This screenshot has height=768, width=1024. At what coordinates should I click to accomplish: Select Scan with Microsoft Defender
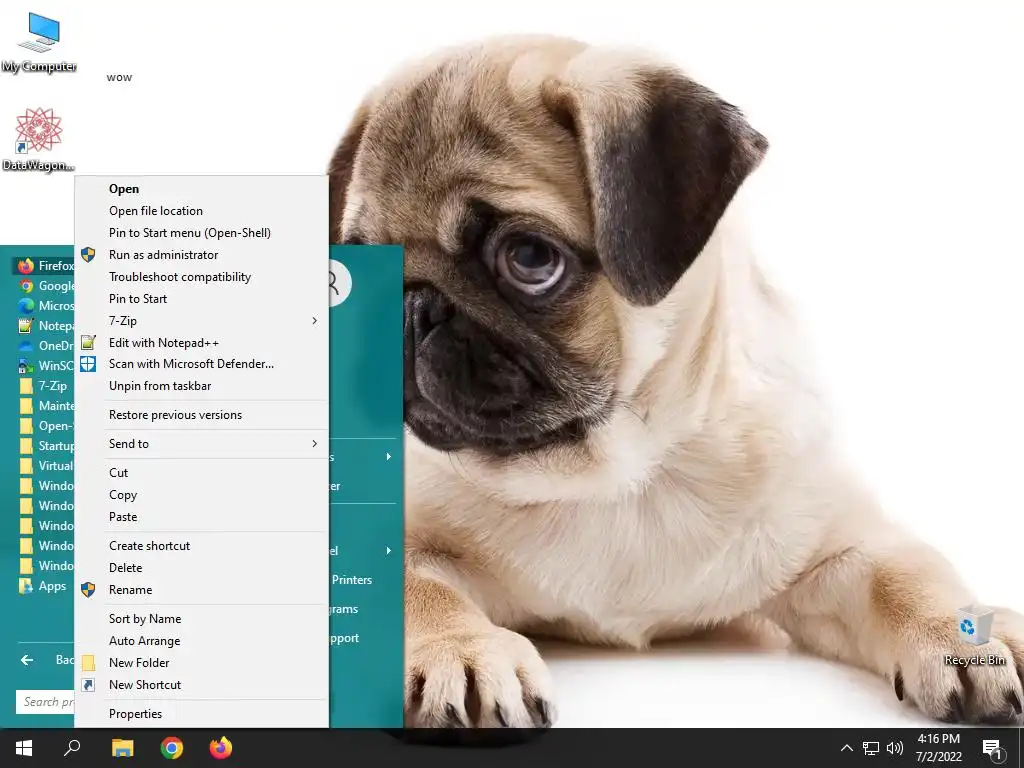(202, 364)
